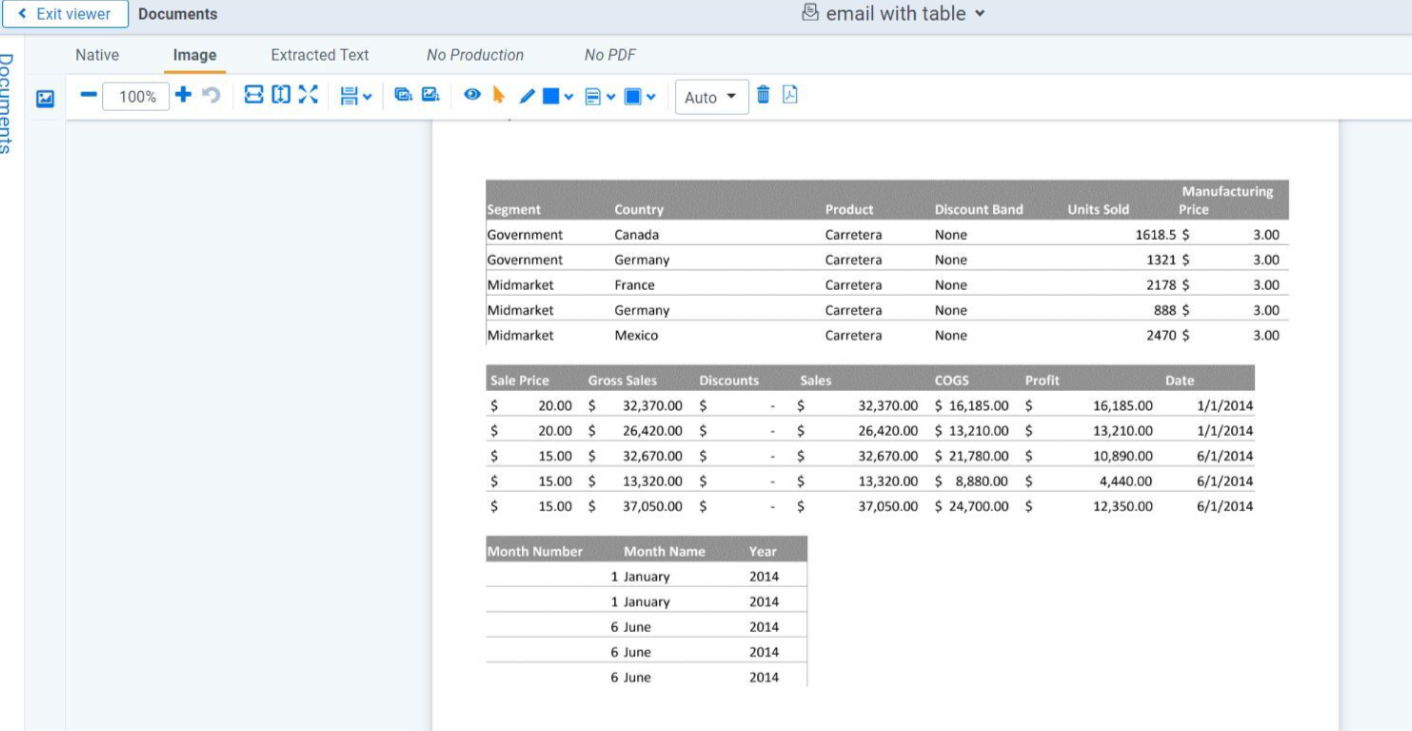Click the No PDF tab
The image size is (1412, 731).
pos(610,55)
